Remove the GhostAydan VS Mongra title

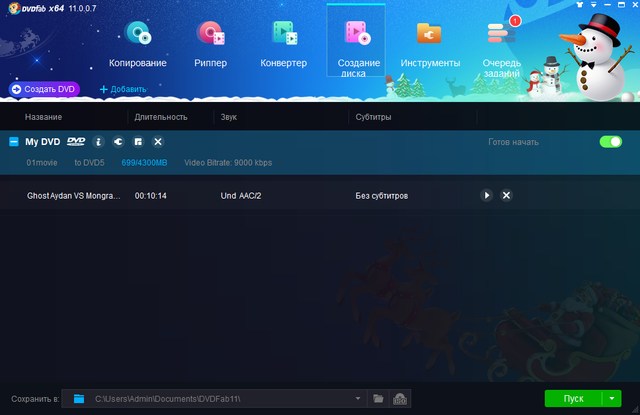[507, 195]
